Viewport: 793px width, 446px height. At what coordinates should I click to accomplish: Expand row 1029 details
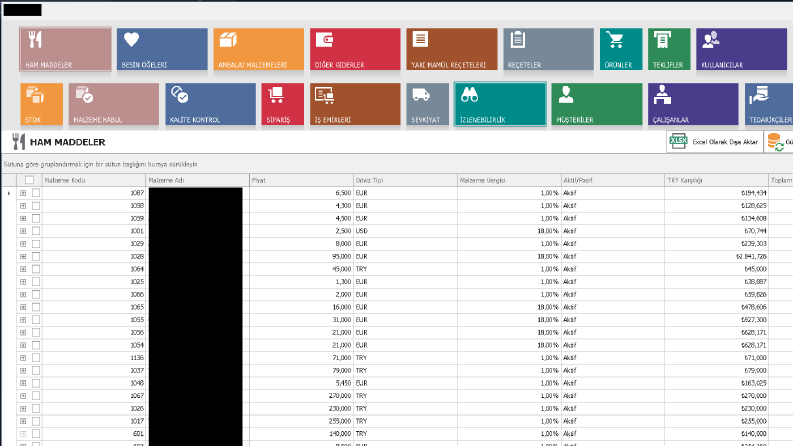click(x=23, y=244)
